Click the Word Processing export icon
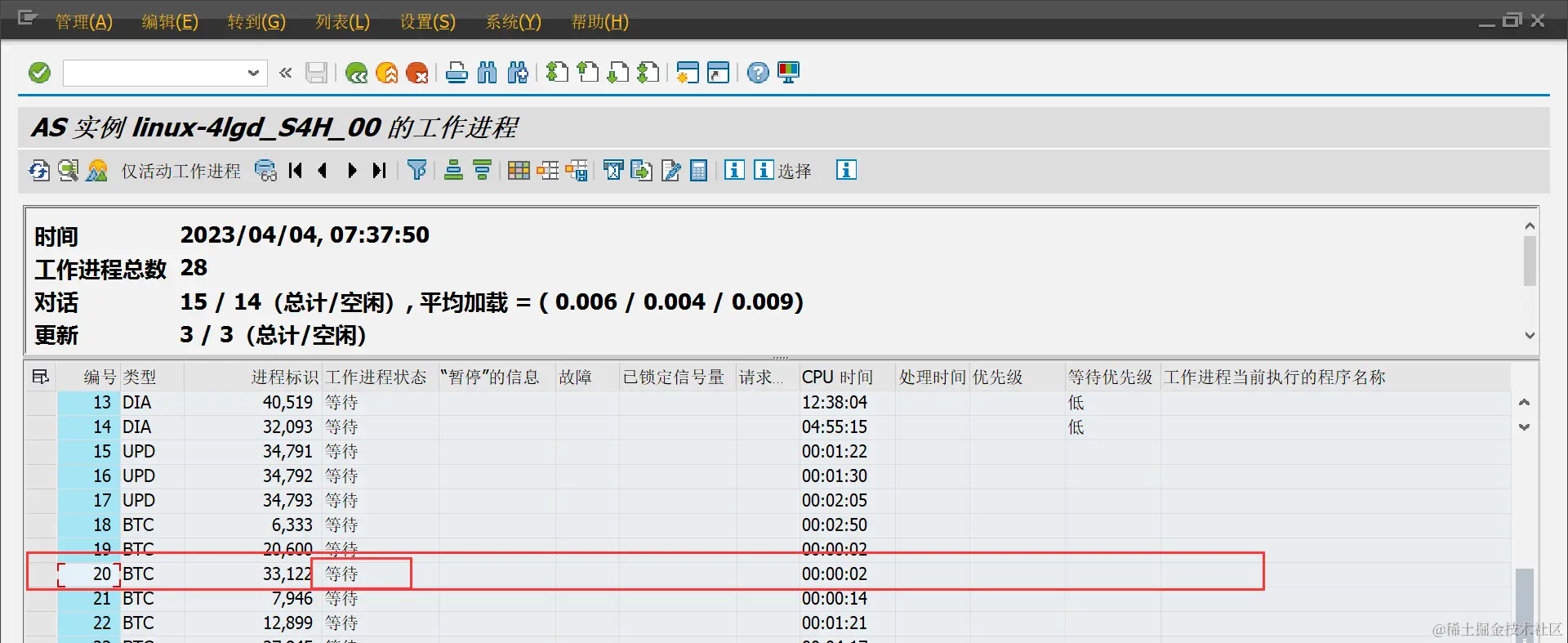 coord(613,170)
